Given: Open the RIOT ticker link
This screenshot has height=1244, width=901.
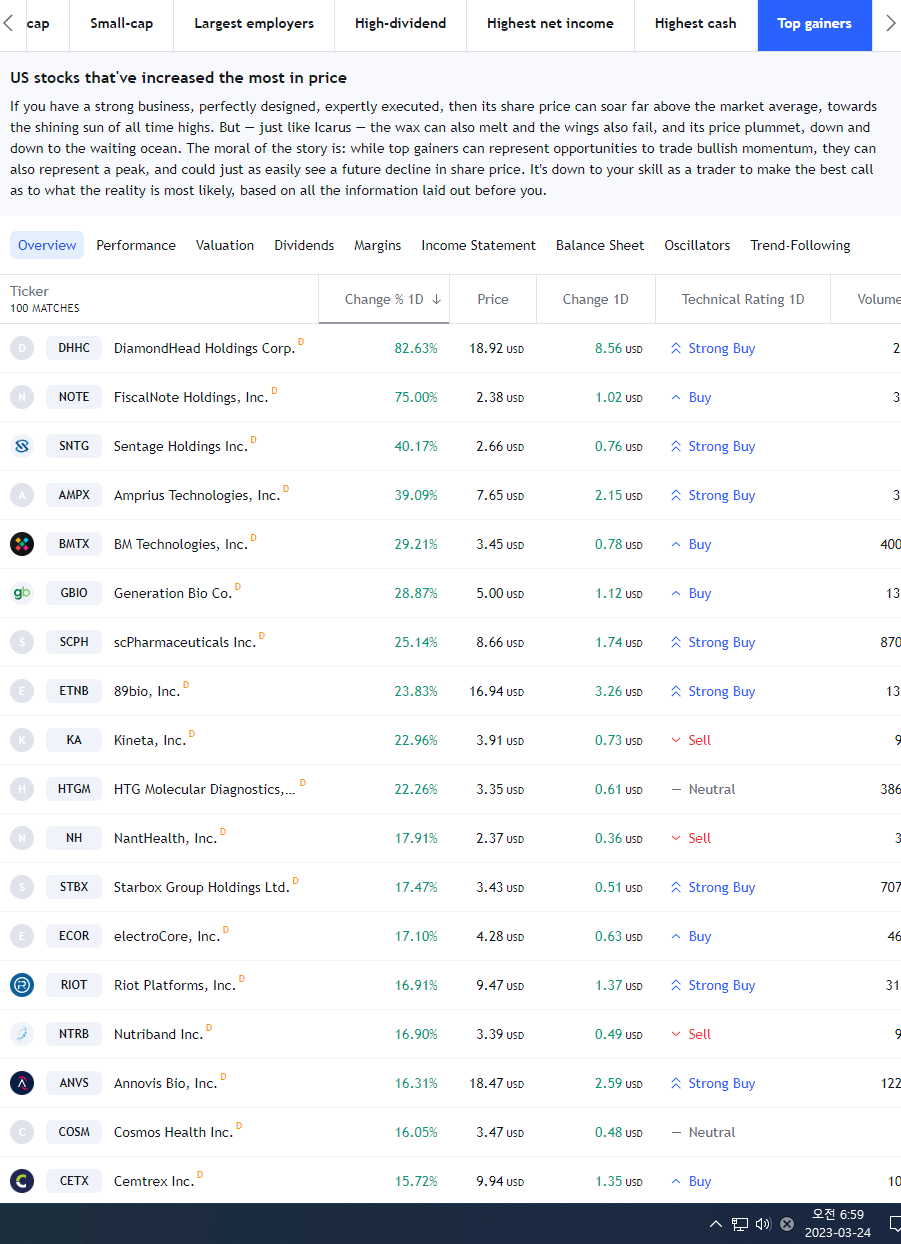Looking at the screenshot, I should tap(74, 985).
